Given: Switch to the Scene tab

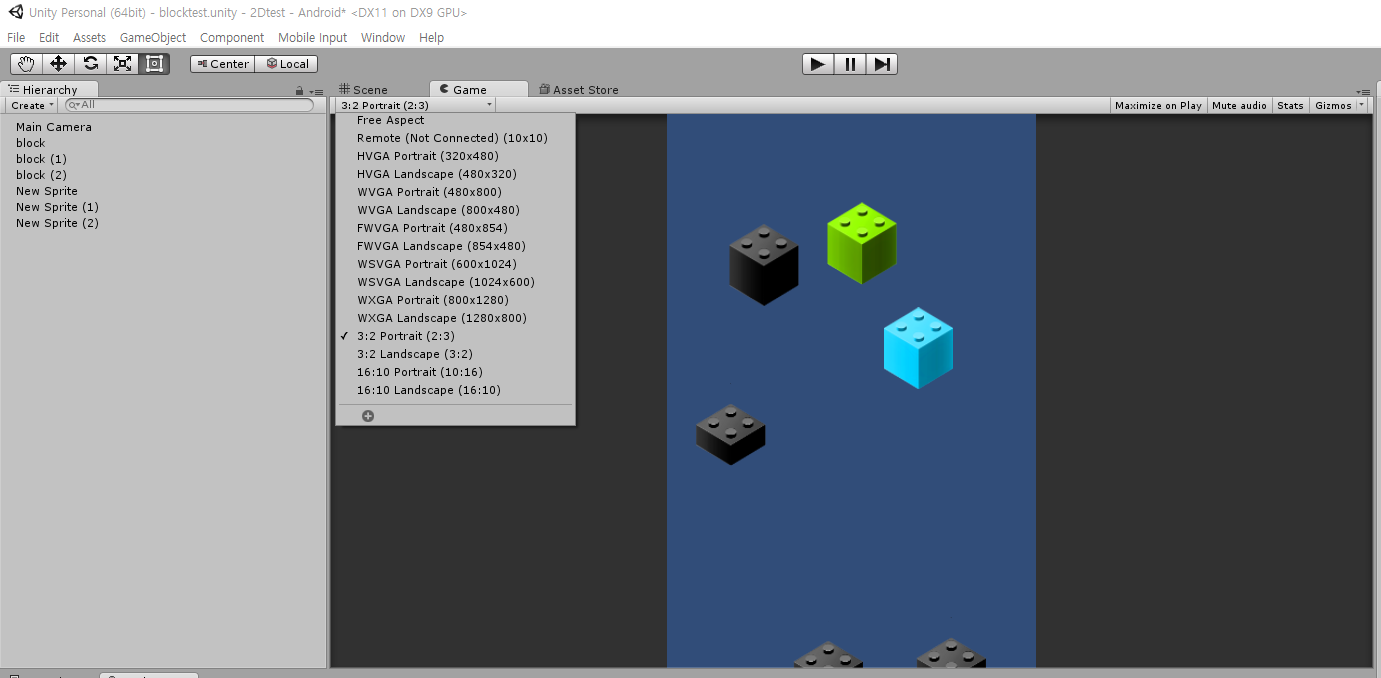Looking at the screenshot, I should 363,90.
